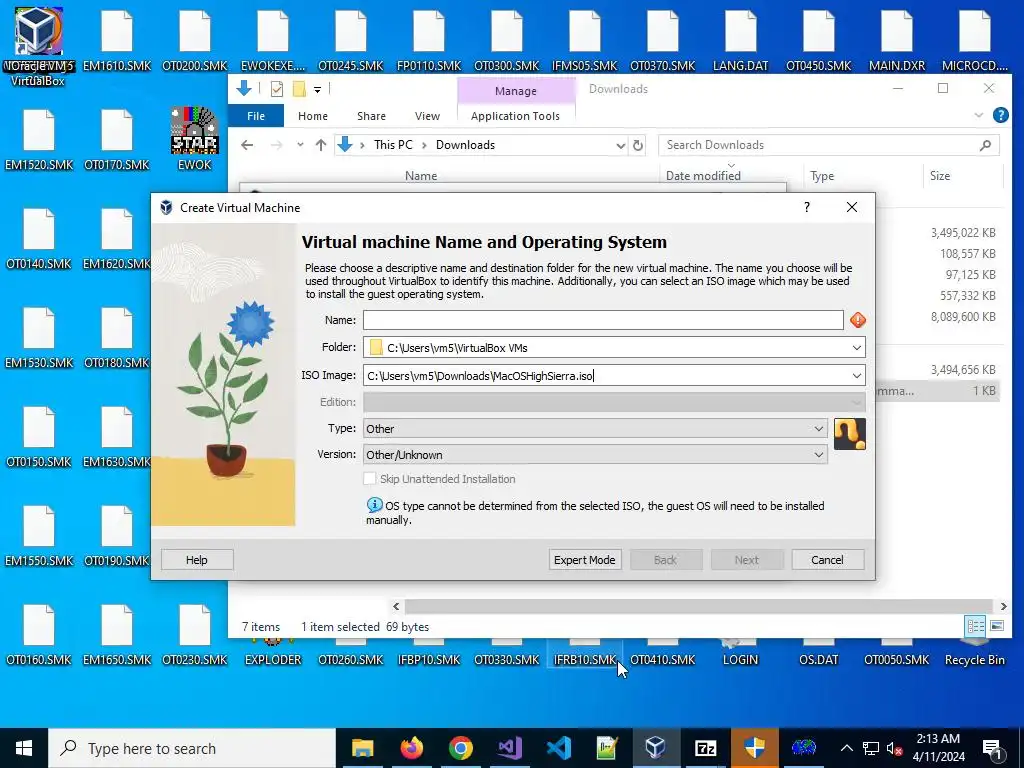Click the globe application icon on taskbar

[x=803, y=748]
